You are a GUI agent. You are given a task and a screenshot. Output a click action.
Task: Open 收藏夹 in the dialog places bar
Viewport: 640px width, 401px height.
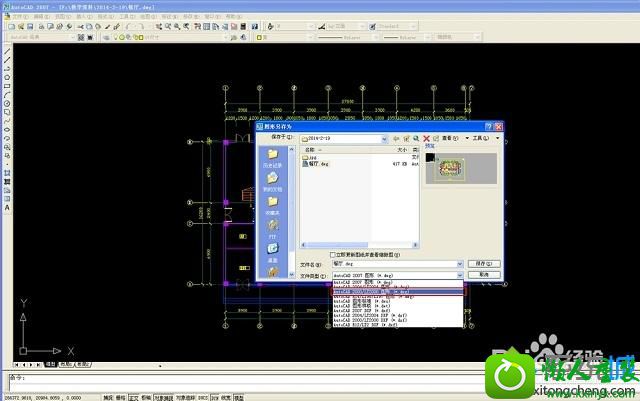click(272, 205)
